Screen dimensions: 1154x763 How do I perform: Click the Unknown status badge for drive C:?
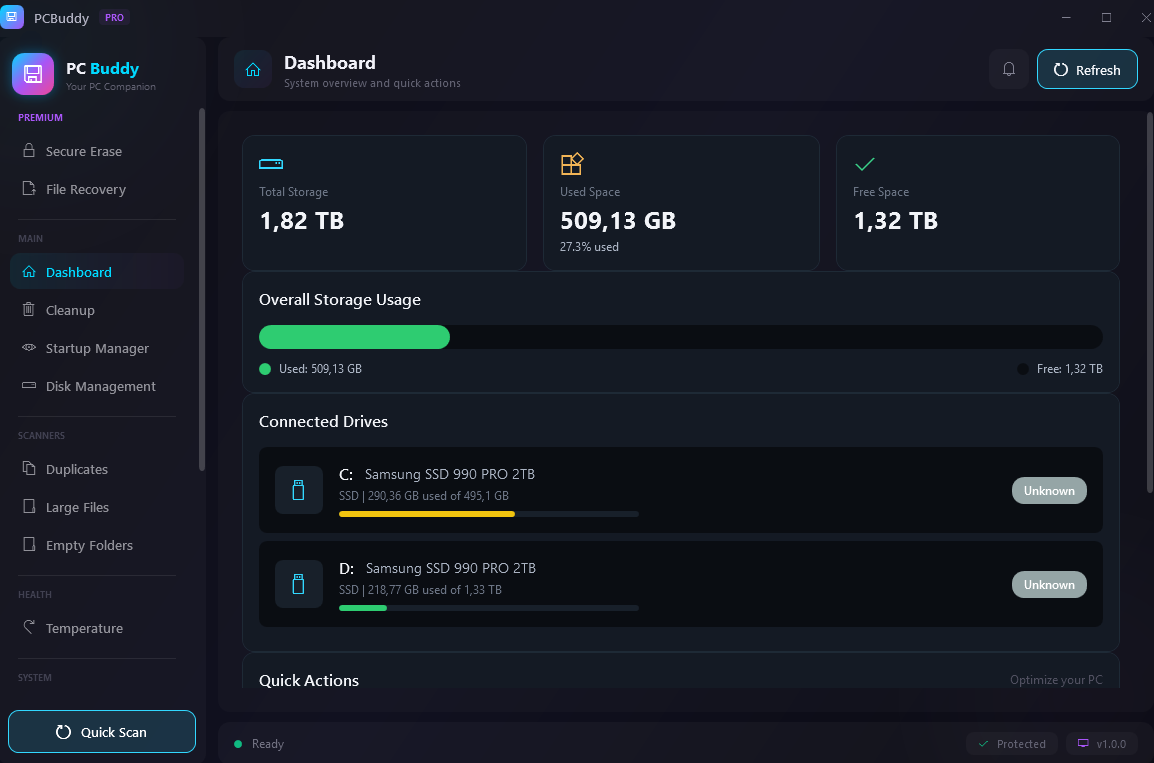(x=1049, y=490)
